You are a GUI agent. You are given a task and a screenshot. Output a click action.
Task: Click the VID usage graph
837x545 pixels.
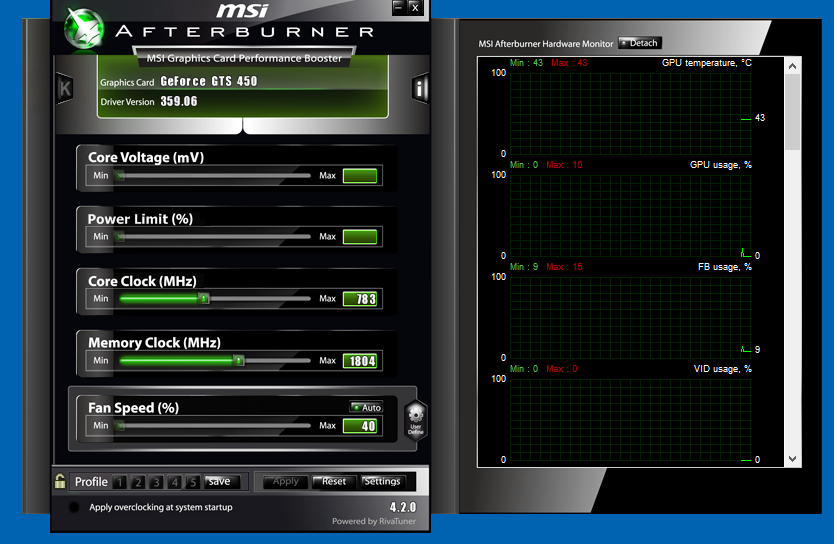(630, 420)
